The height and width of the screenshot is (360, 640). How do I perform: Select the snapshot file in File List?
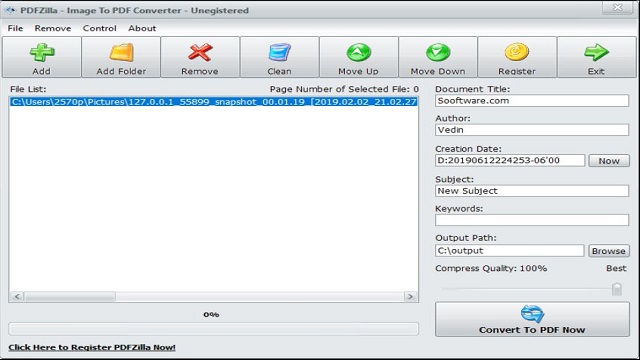pyautogui.click(x=213, y=102)
